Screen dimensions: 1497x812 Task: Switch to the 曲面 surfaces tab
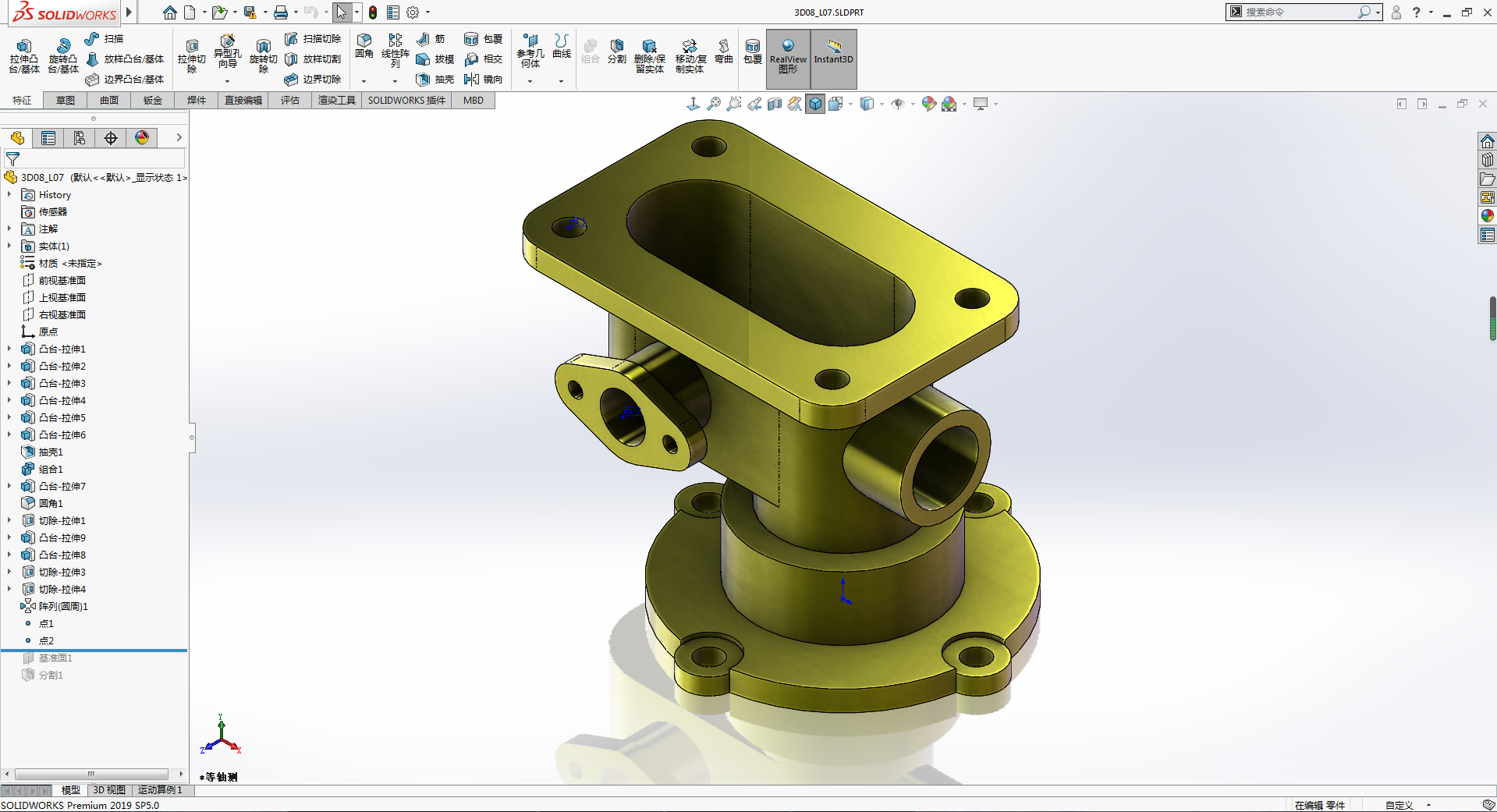coord(109,100)
